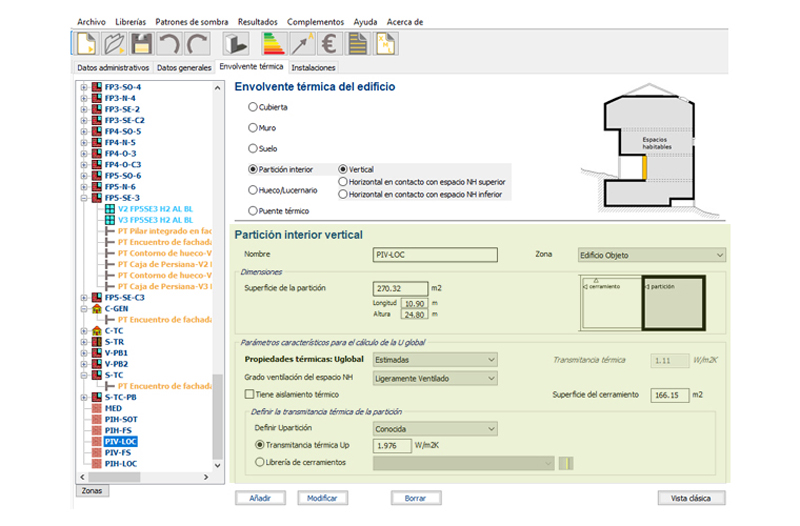The width and height of the screenshot is (800, 526).
Task: Click the tree scroll down arrow
Action: click(217, 465)
